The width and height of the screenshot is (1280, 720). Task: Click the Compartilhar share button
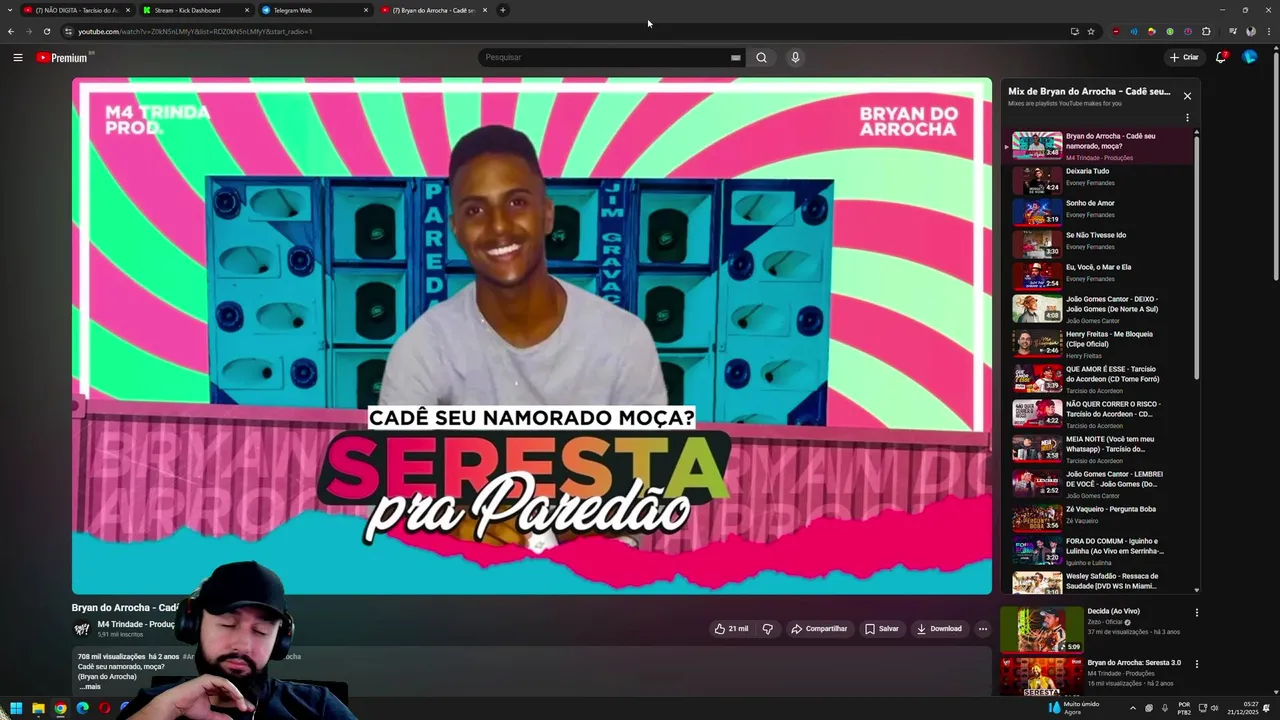(x=819, y=629)
